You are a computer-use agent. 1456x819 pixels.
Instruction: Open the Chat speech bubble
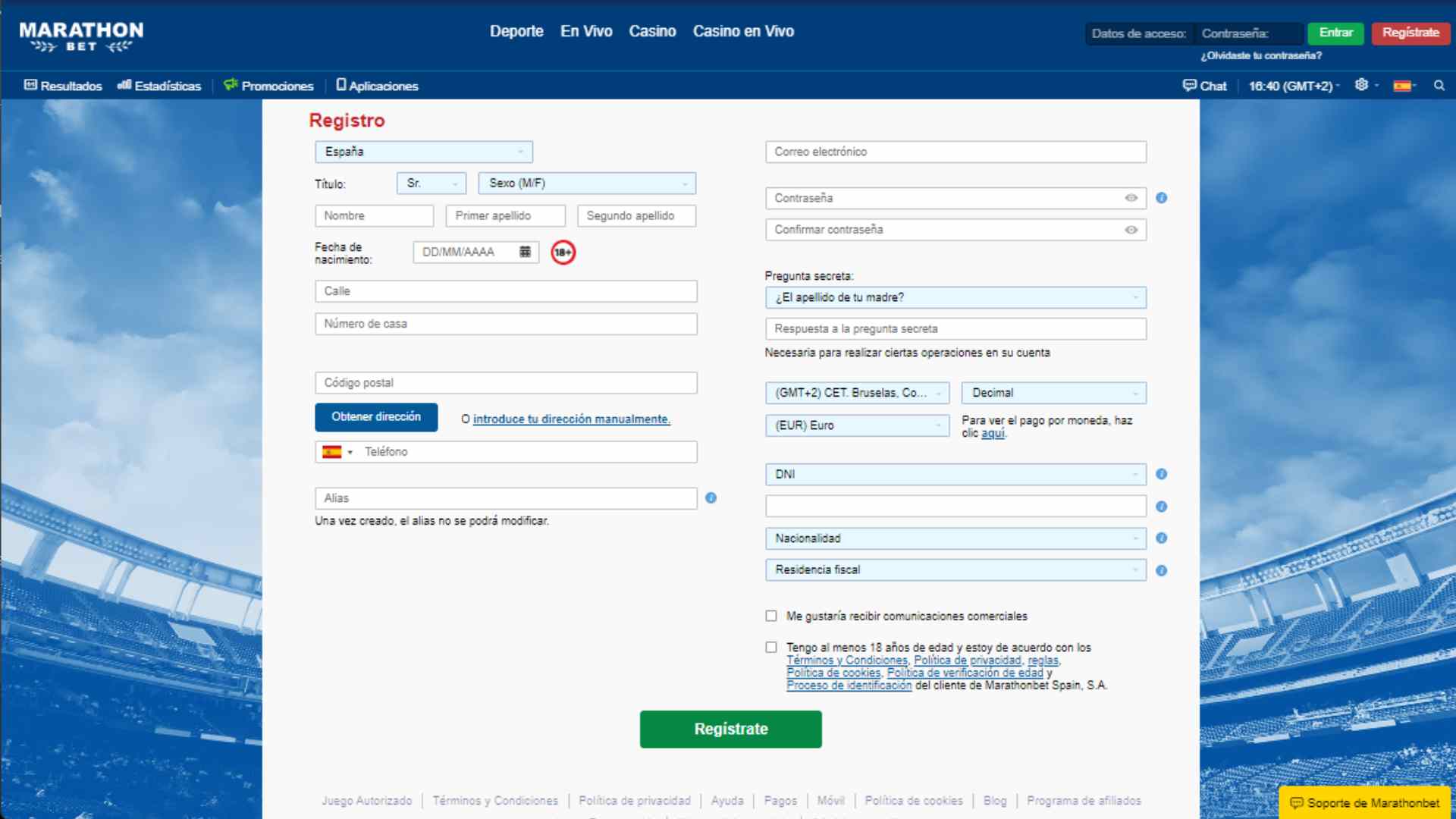coord(1204,86)
